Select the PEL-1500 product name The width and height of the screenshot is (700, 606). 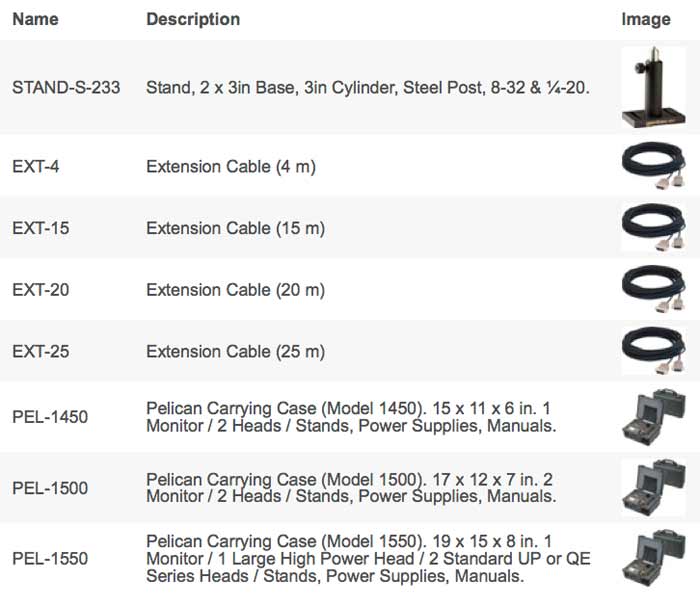point(50,488)
